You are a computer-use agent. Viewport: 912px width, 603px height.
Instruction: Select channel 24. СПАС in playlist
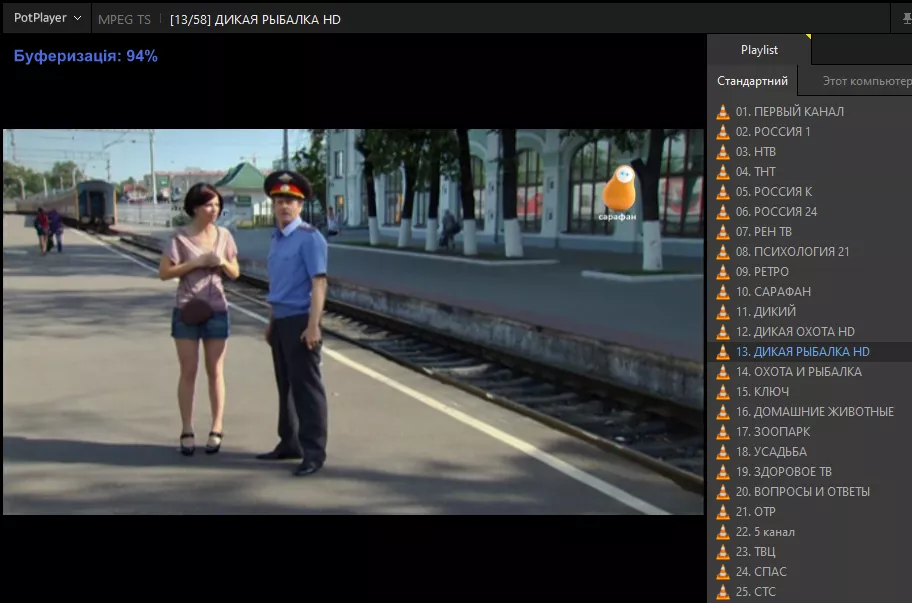pyautogui.click(x=810, y=572)
